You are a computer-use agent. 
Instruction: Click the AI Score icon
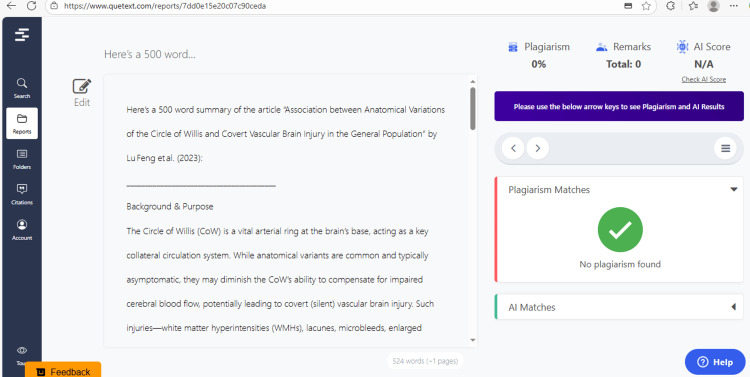pos(682,47)
